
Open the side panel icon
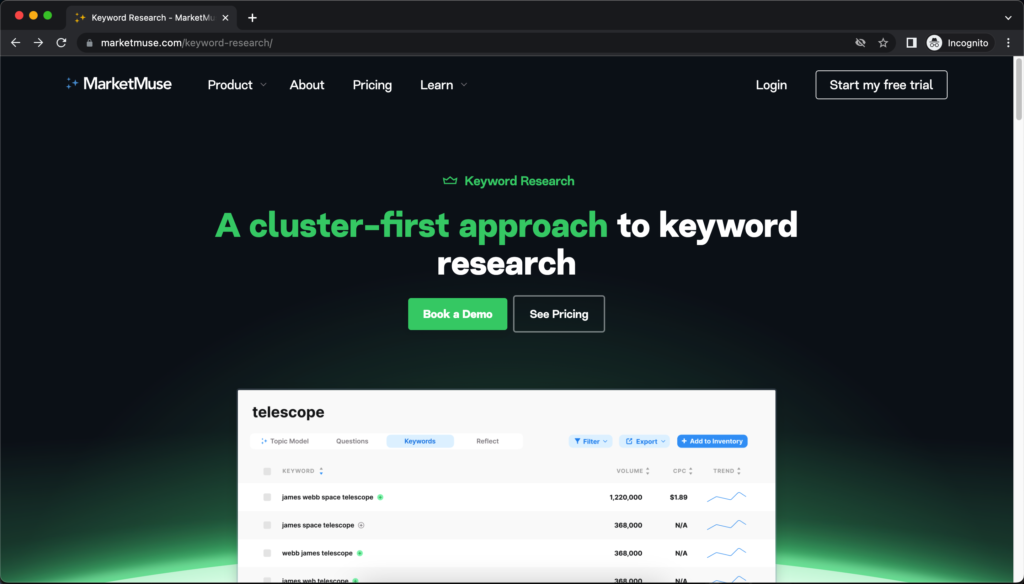point(911,42)
